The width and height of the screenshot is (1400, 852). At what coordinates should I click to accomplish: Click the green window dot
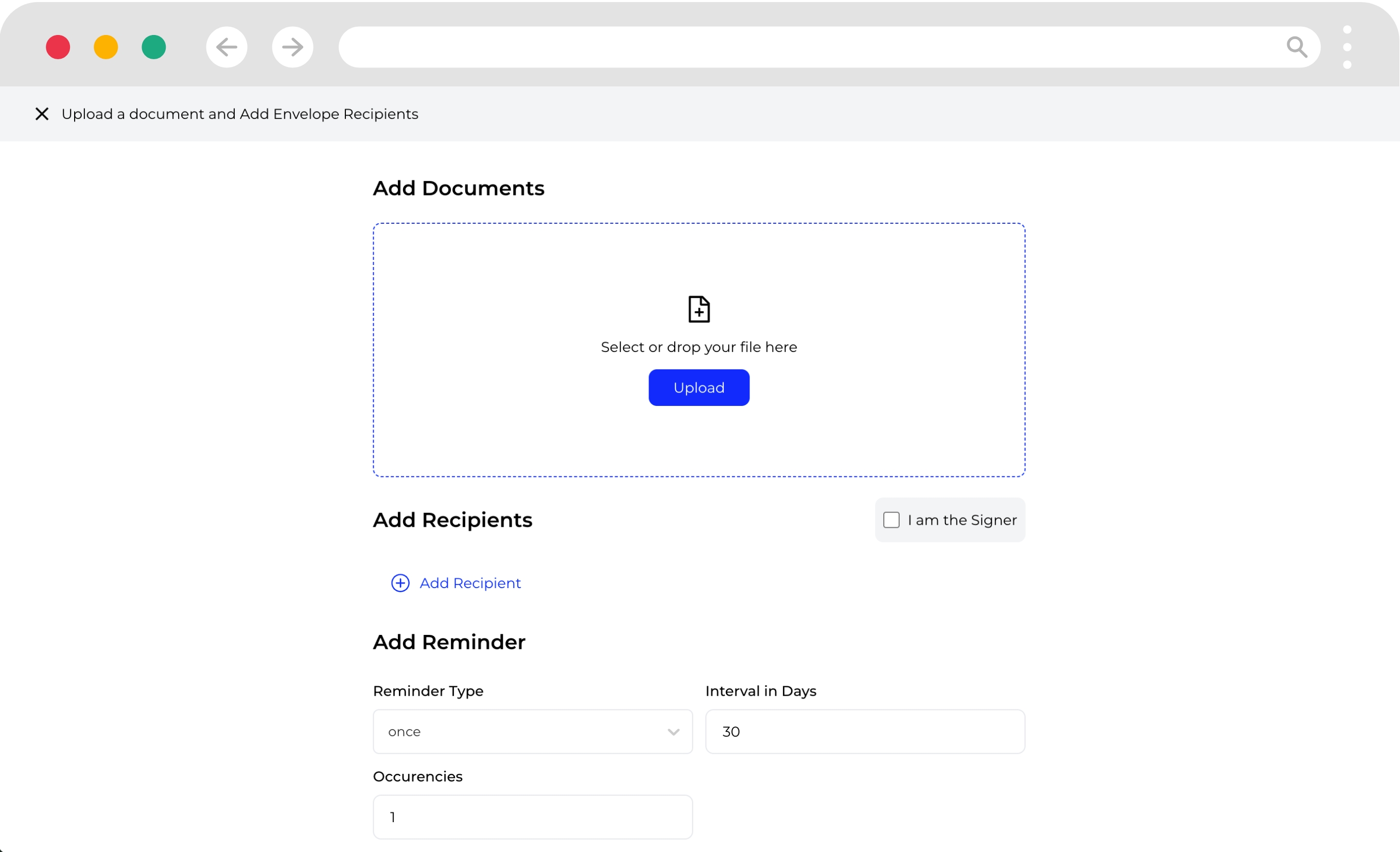(153, 47)
